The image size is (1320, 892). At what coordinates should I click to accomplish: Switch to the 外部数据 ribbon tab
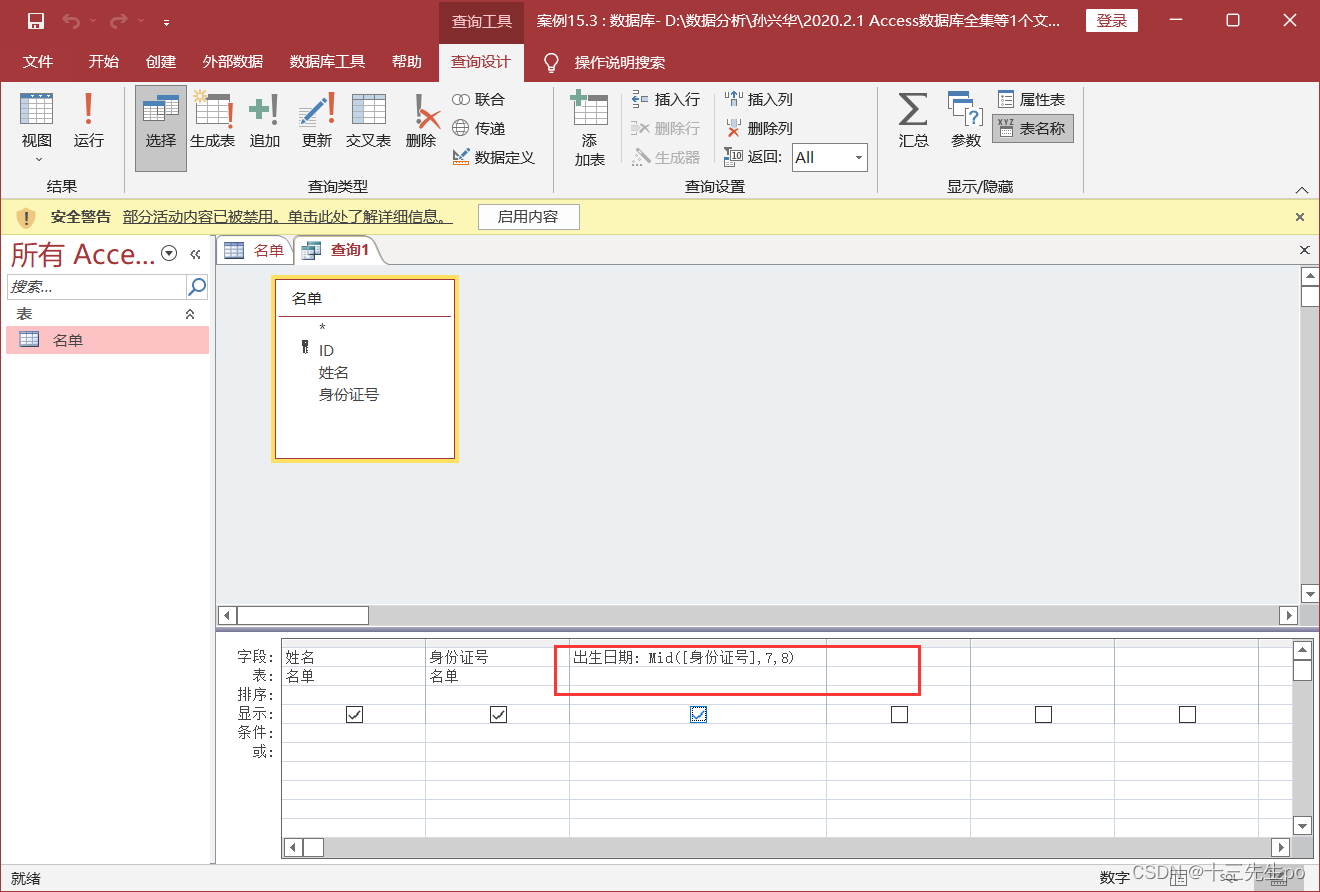pyautogui.click(x=233, y=62)
